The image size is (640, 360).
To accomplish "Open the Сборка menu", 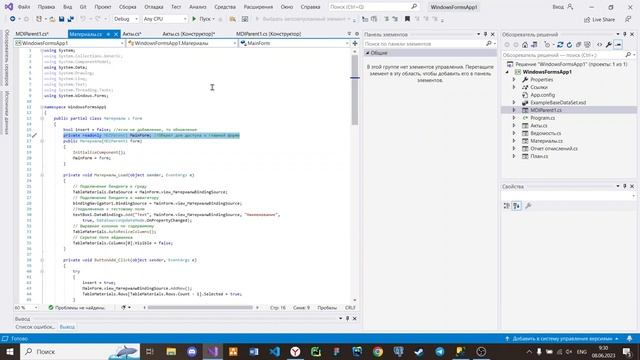I will pos(127,7).
